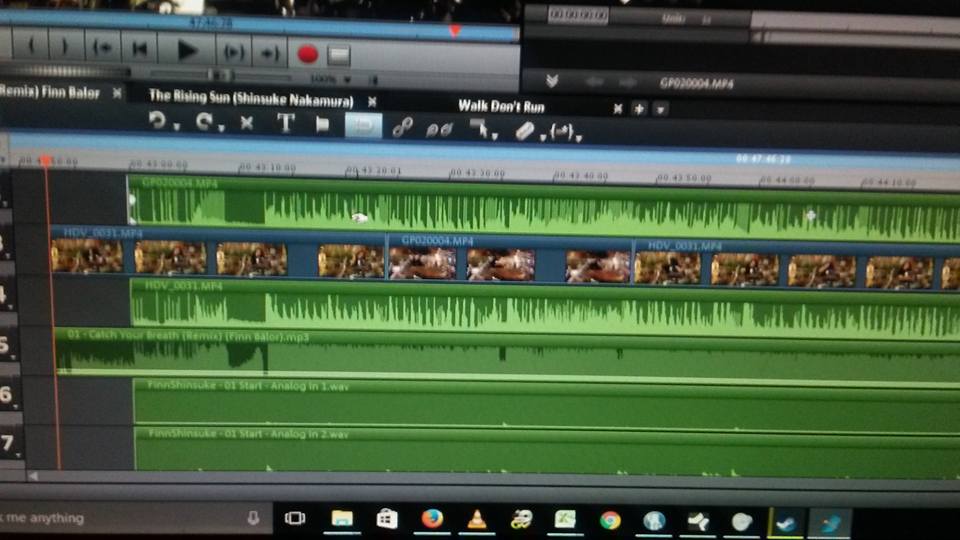
Task: Click the square button beside Record
Action: tap(338, 55)
